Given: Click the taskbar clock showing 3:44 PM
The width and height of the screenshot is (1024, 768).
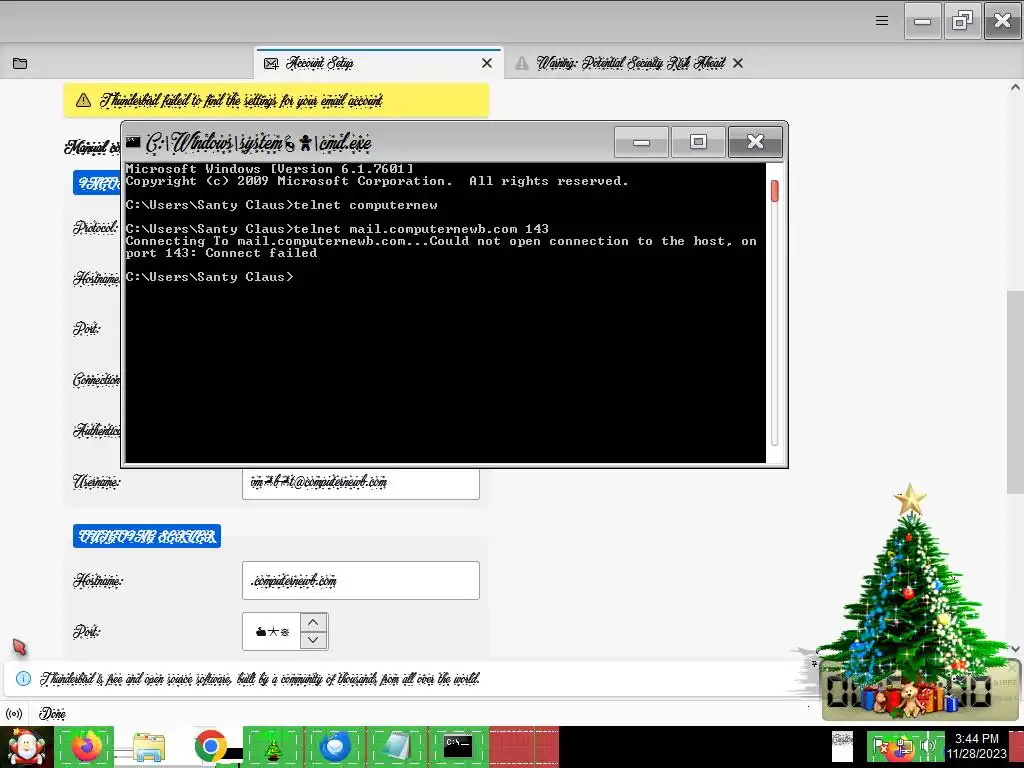Looking at the screenshot, I should (977, 746).
